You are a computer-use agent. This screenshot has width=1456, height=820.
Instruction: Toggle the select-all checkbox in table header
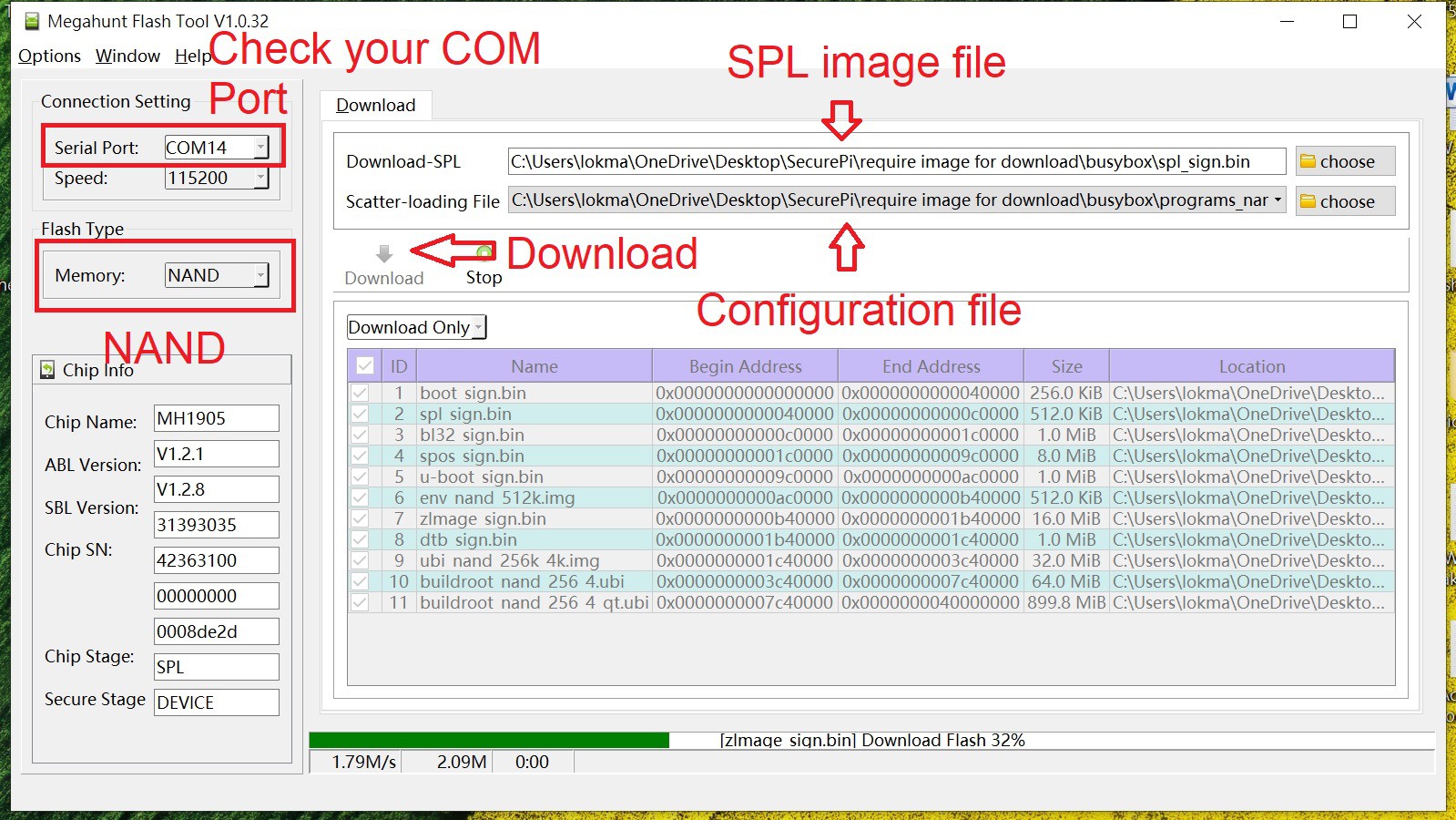point(365,366)
